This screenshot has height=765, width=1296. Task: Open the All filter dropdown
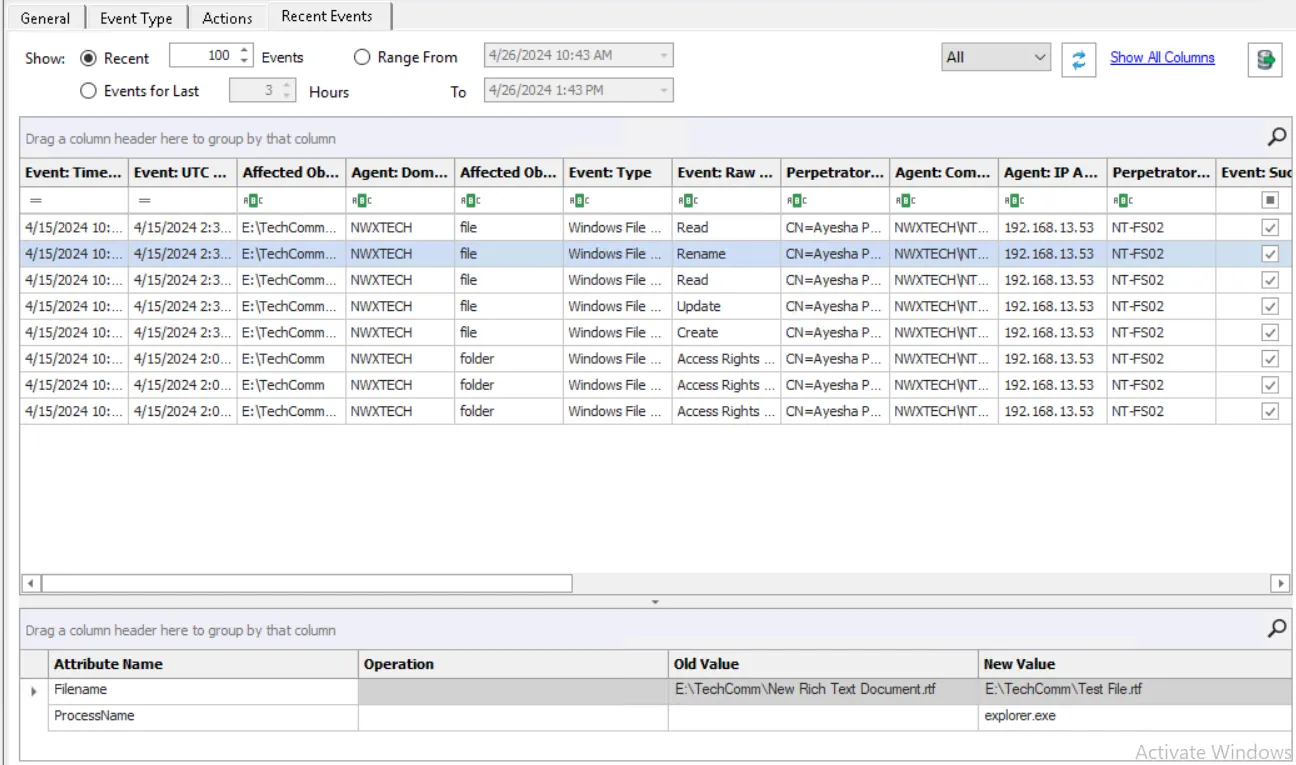[996, 58]
